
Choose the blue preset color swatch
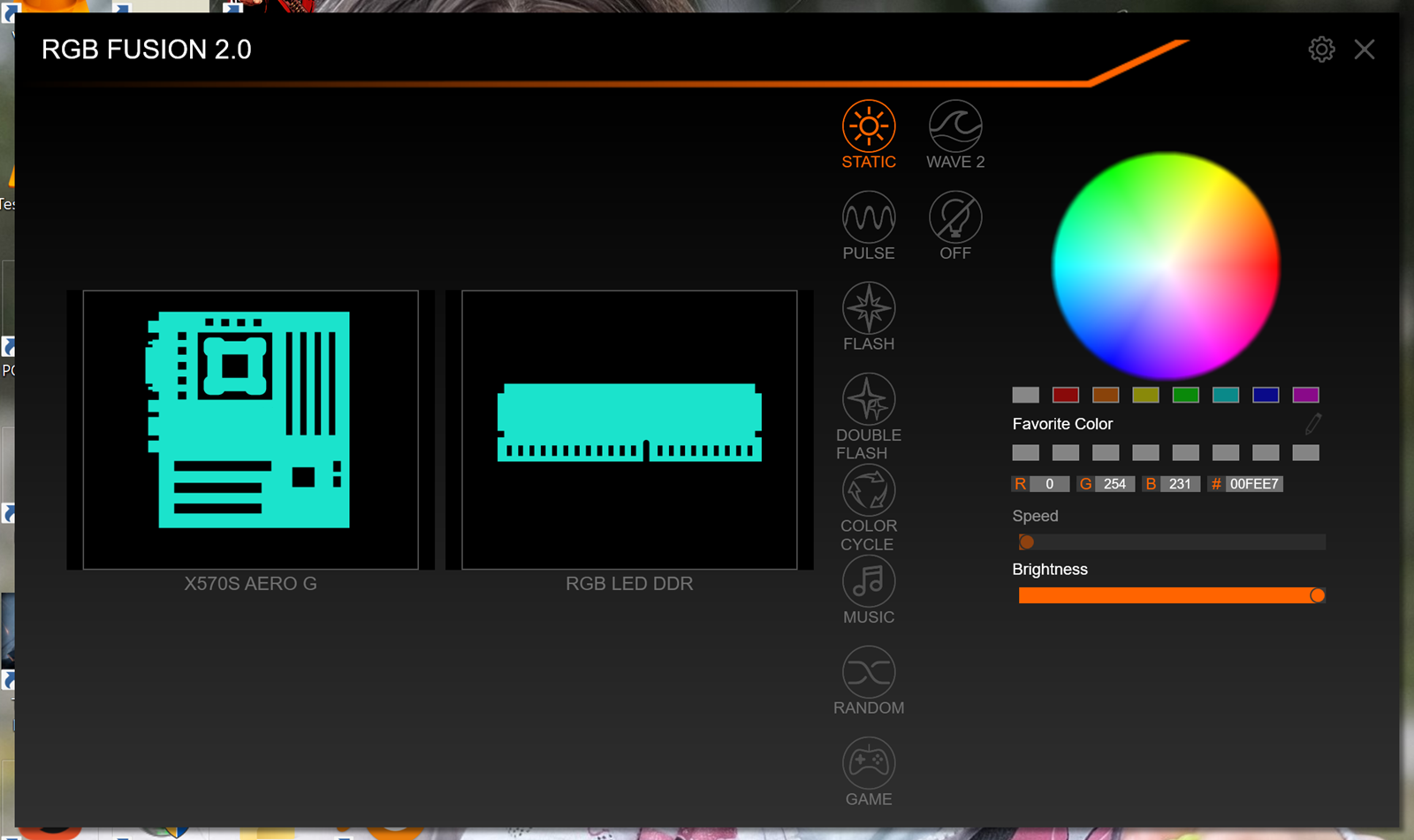pyautogui.click(x=1266, y=395)
